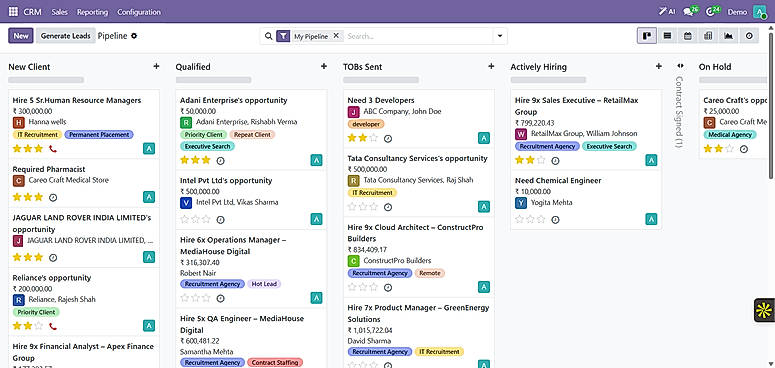Open the activities clock icon with badge

click(x=713, y=11)
